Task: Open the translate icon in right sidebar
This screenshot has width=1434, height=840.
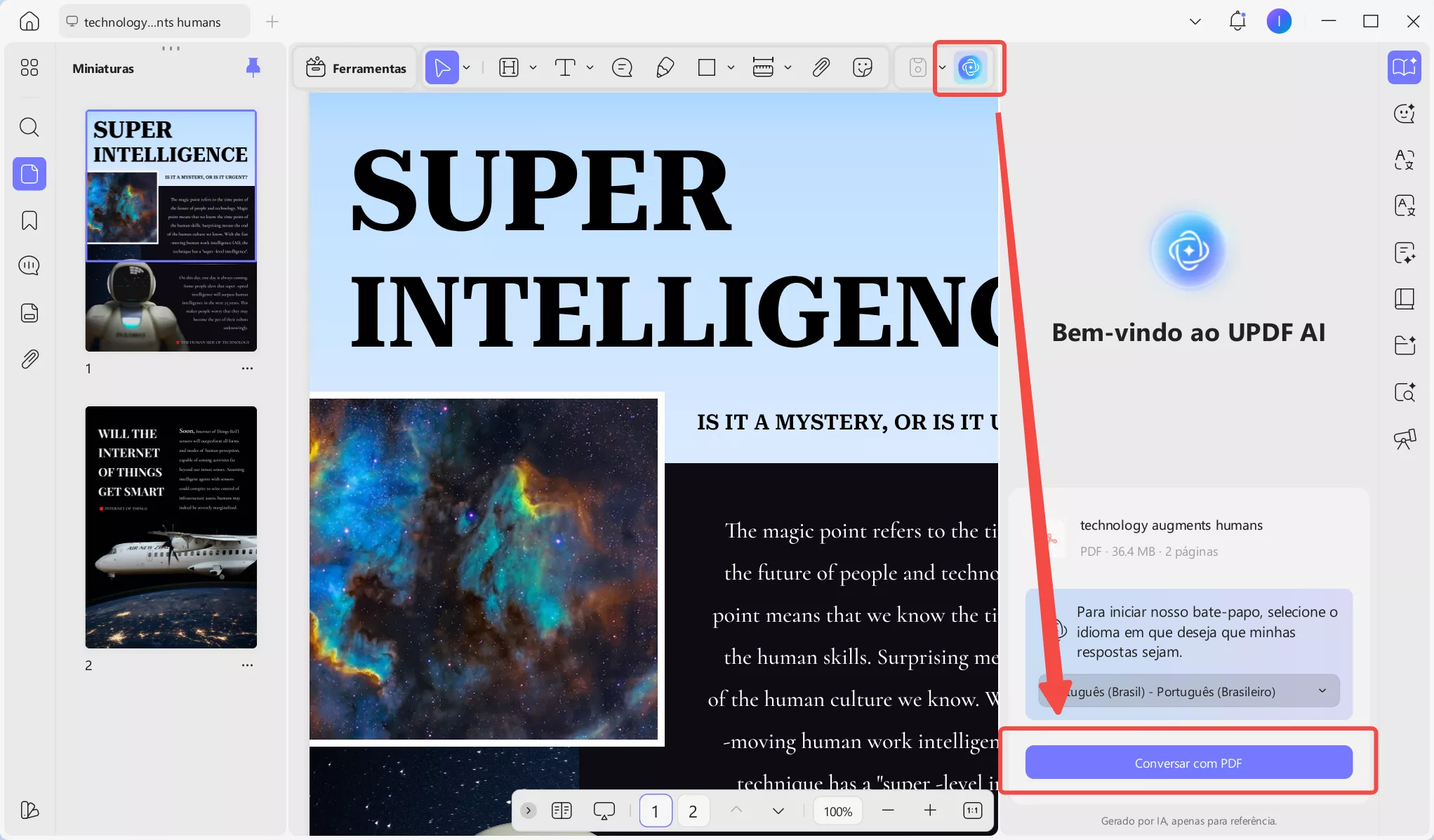Action: pyautogui.click(x=1404, y=160)
